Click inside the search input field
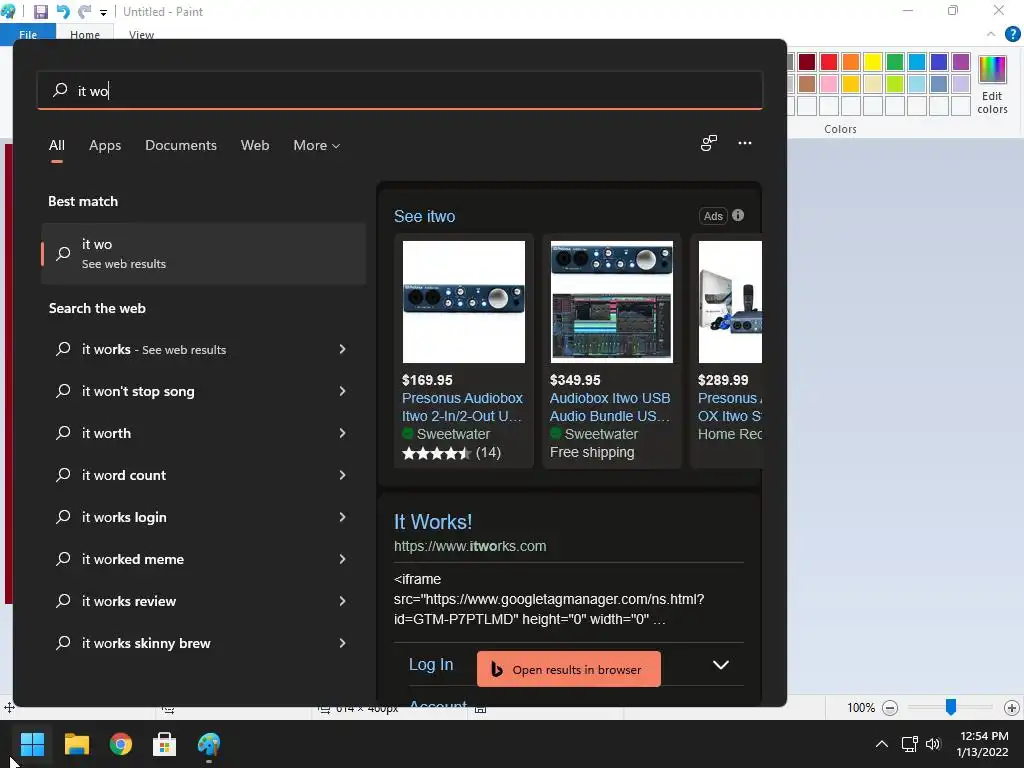 pos(400,90)
